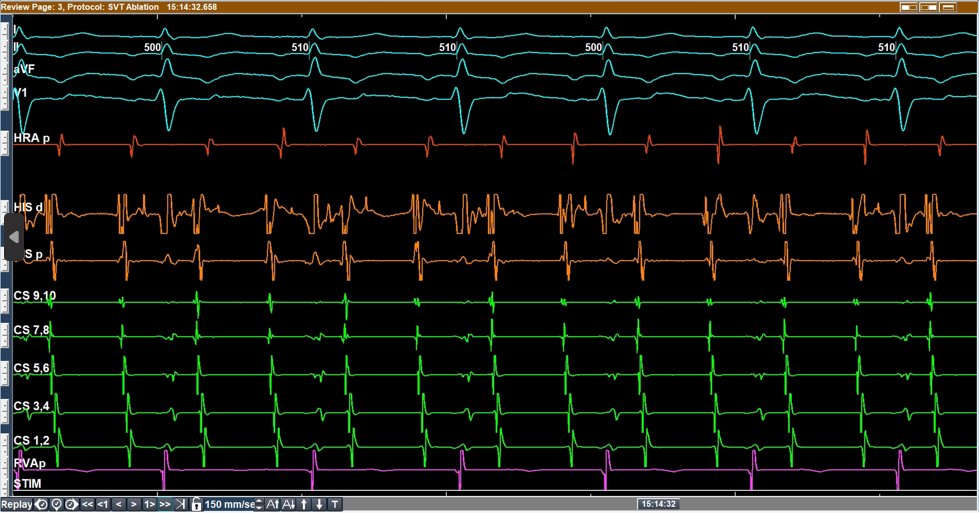The image size is (979, 513).
Task: Select the CS 9,10 channel label
Action: pyautogui.click(x=34, y=295)
